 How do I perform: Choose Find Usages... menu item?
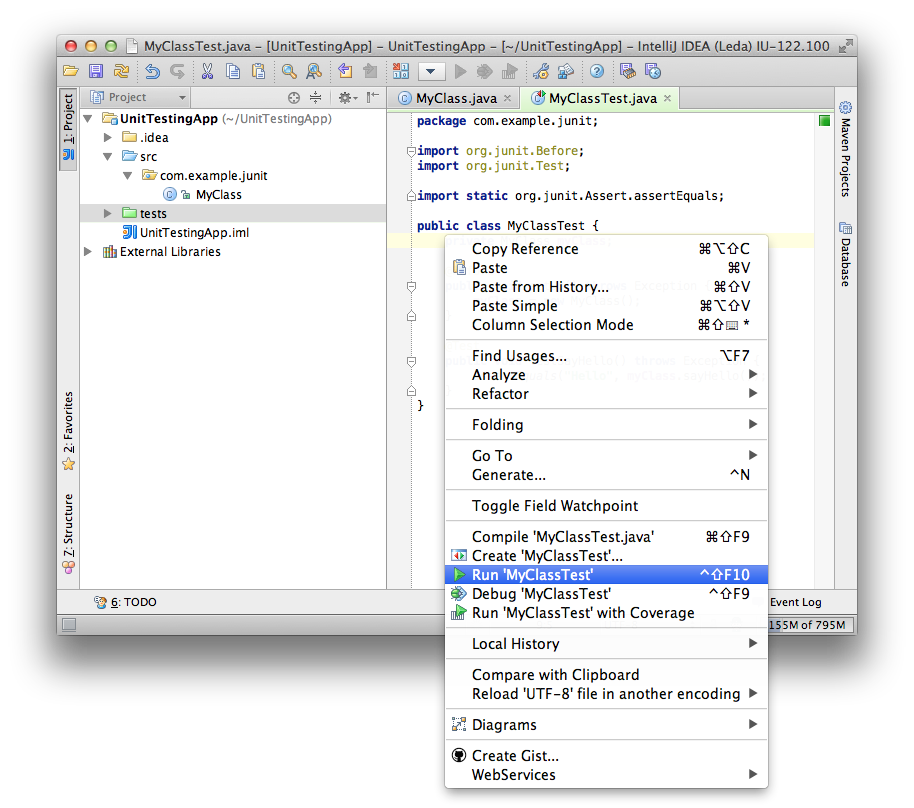[x=606, y=356]
